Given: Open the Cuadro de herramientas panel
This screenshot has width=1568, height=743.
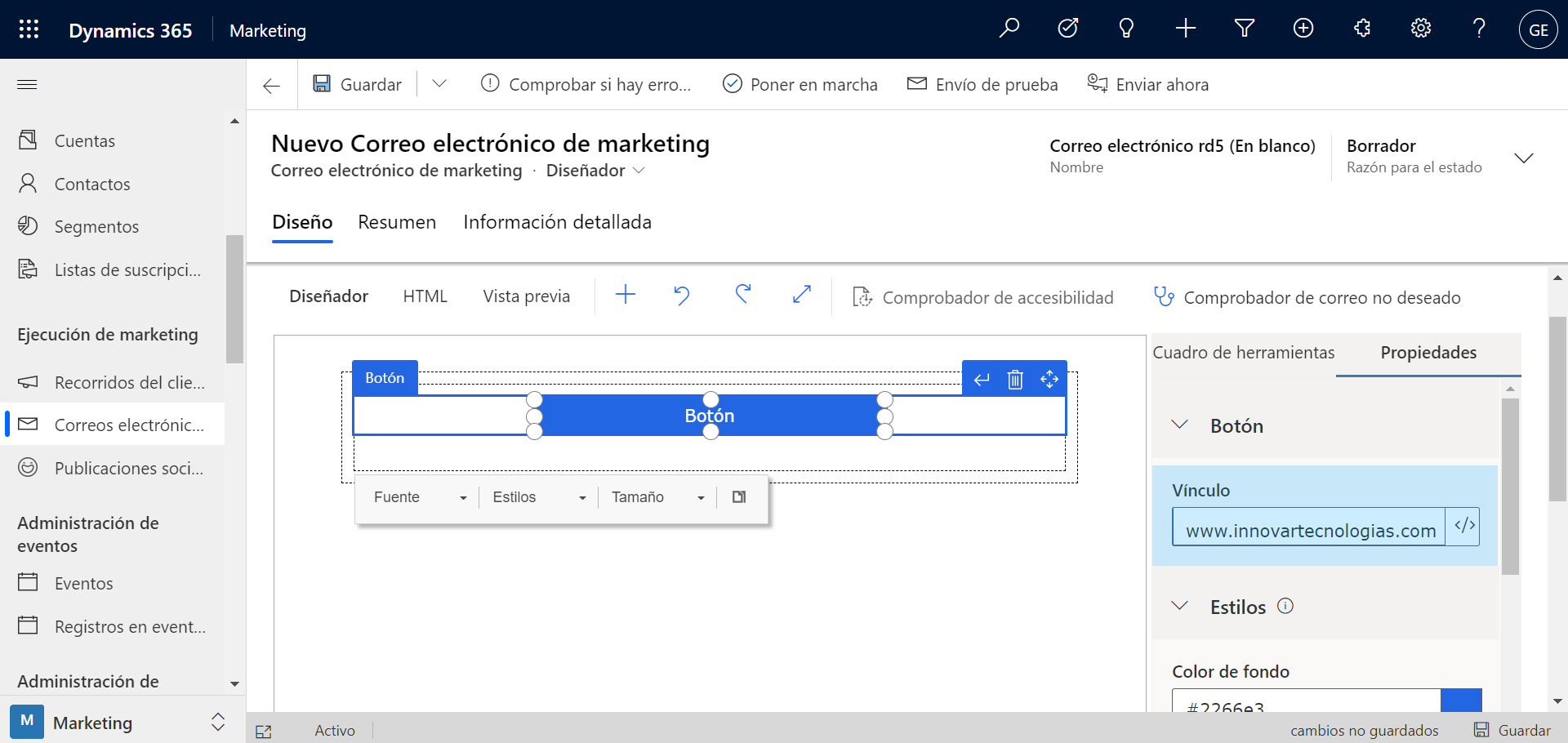Looking at the screenshot, I should point(1244,353).
